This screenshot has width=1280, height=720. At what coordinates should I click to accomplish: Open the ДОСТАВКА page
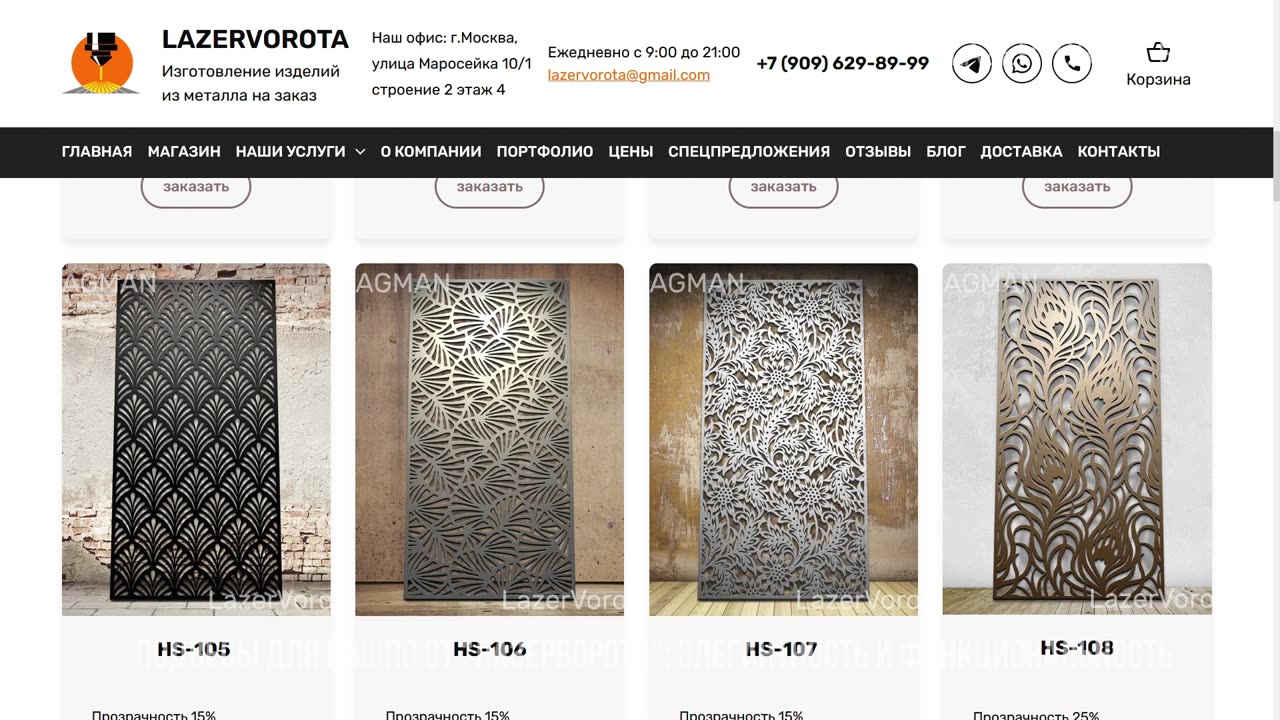point(1021,152)
